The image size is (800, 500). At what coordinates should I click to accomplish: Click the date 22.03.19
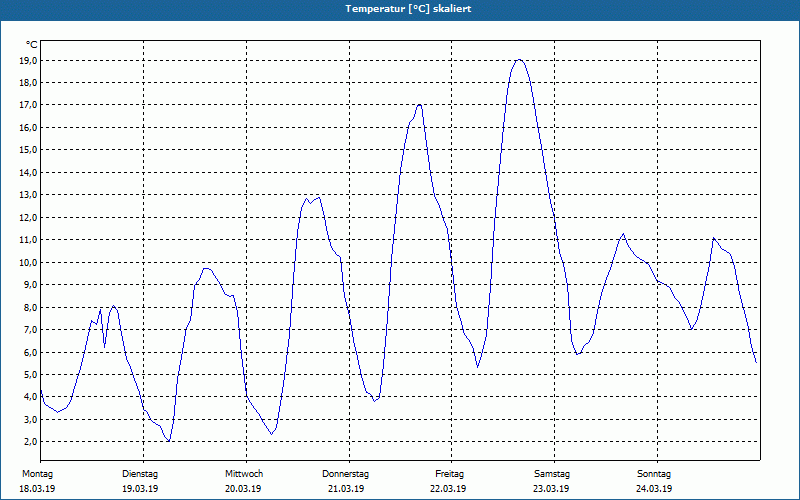448,489
